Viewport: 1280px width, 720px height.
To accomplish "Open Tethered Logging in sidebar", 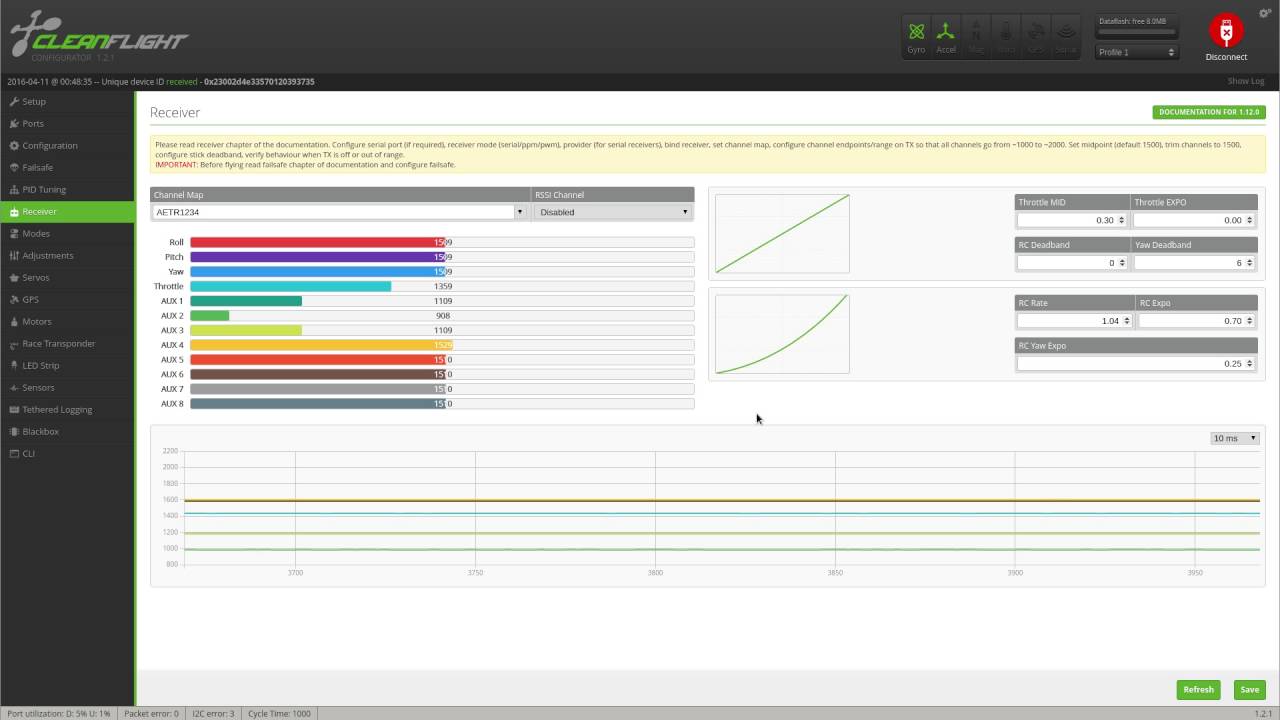I will point(67,410).
